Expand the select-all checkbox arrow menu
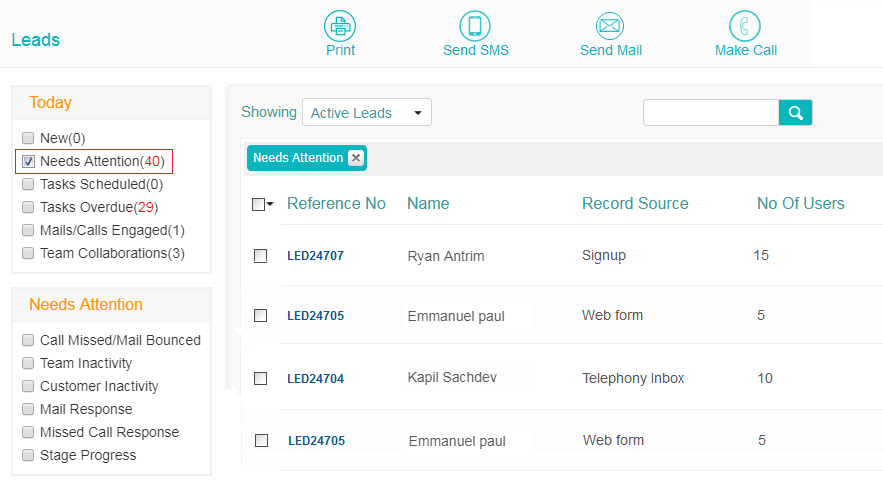This screenshot has height=483, width=883. click(270, 204)
